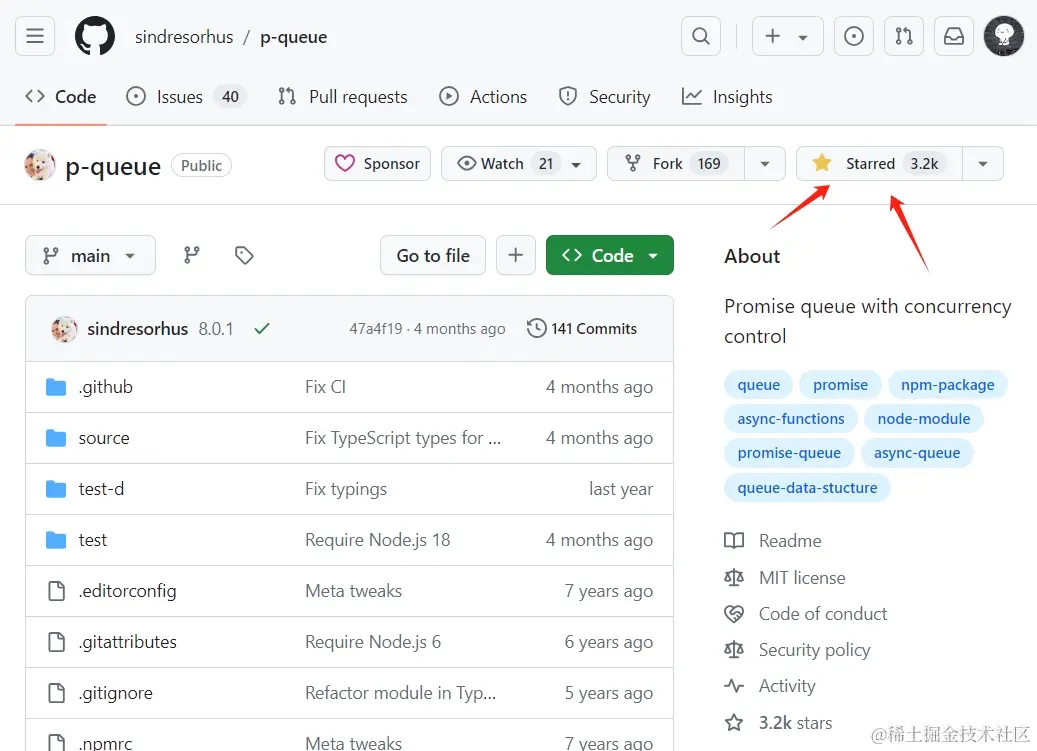Open the Watch 21 dropdown
The image size is (1037, 751).
(x=519, y=163)
